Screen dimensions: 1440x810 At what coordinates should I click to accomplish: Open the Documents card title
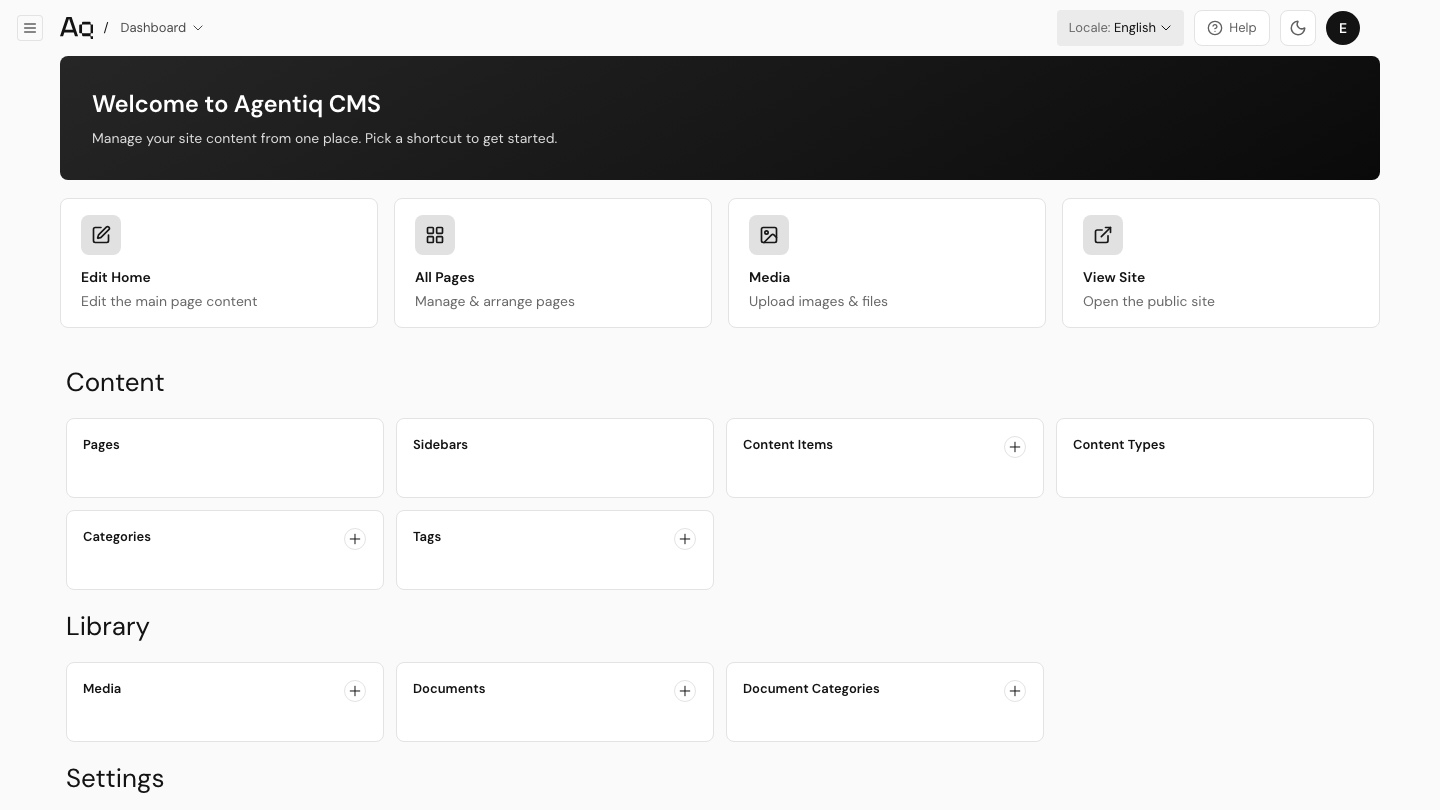[x=449, y=689]
